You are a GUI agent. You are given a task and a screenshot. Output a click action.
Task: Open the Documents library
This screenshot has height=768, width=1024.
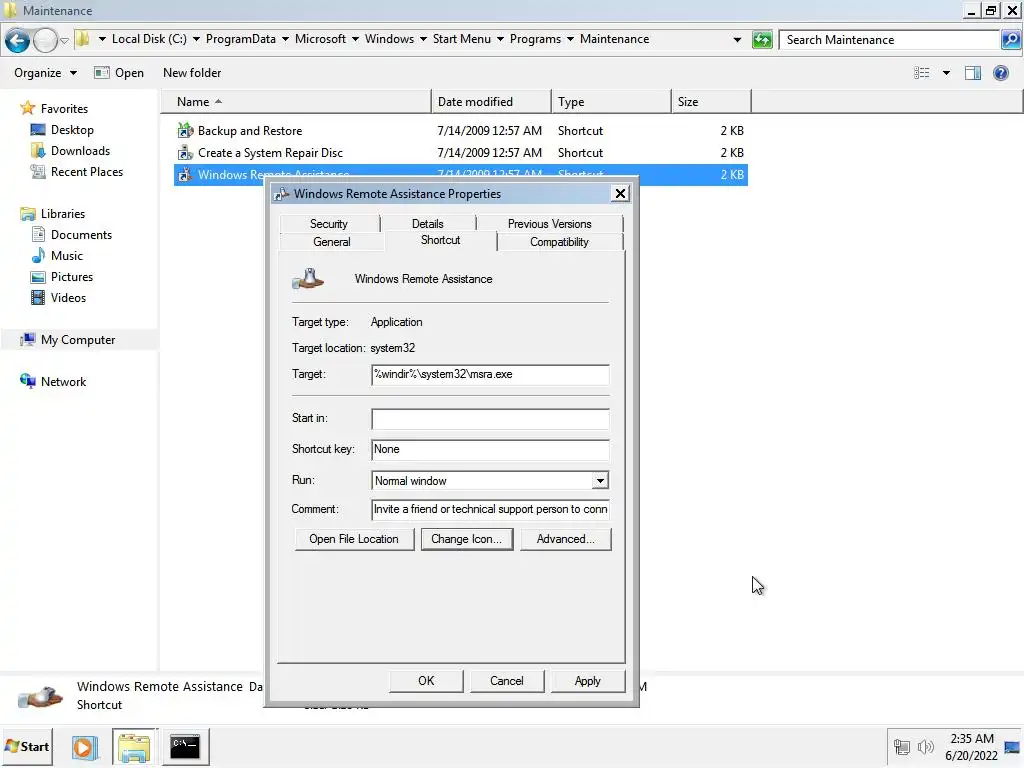(81, 234)
